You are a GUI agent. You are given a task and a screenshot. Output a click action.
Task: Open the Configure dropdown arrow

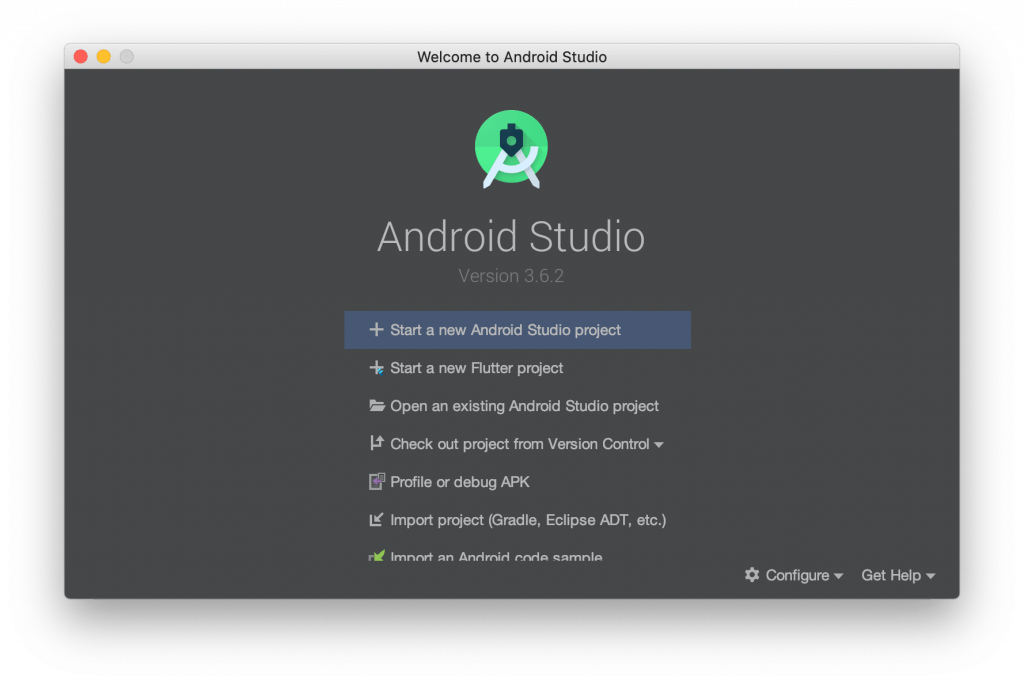pyautogui.click(x=839, y=576)
